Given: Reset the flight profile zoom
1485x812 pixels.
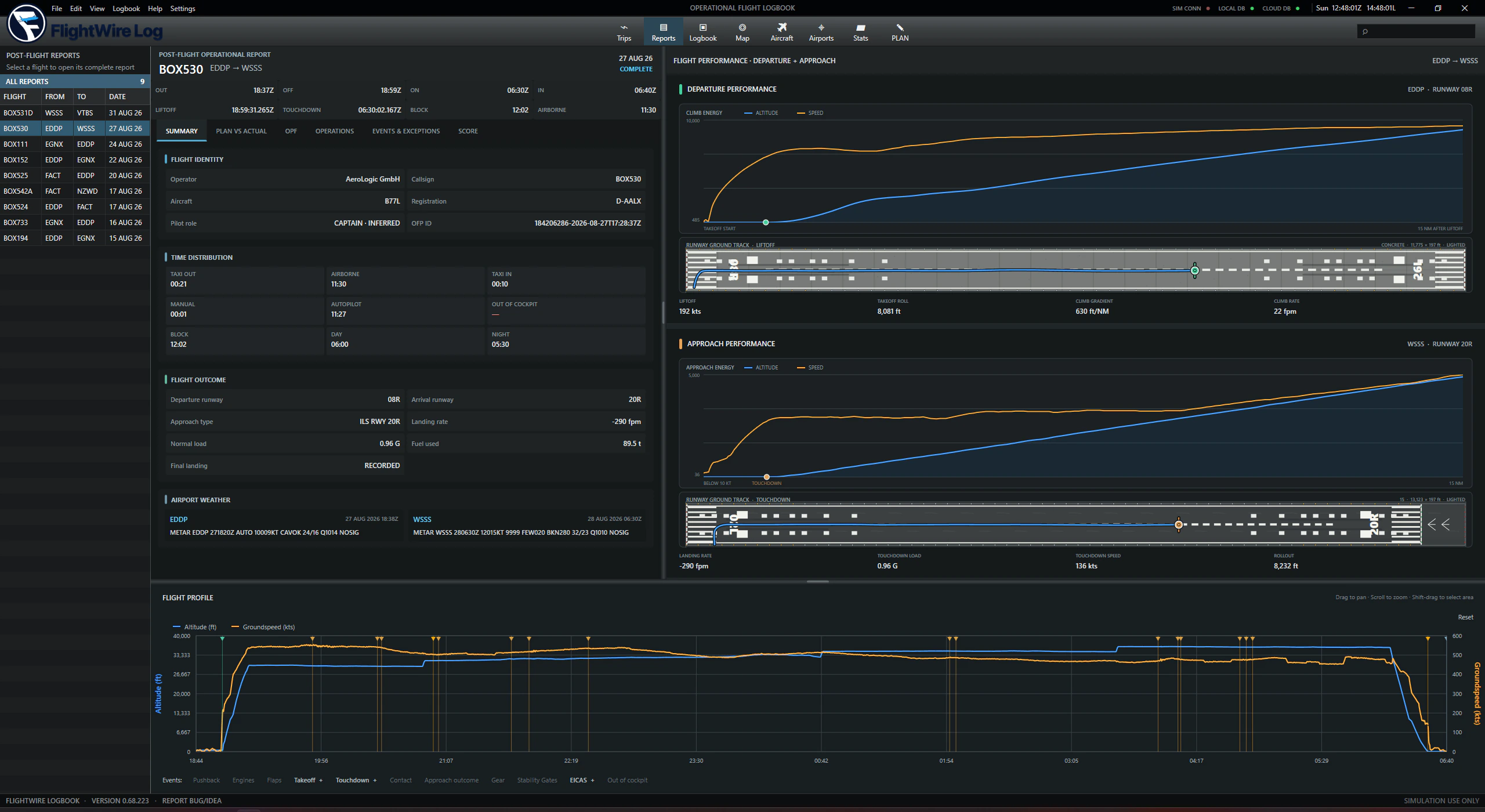Looking at the screenshot, I should (1465, 617).
